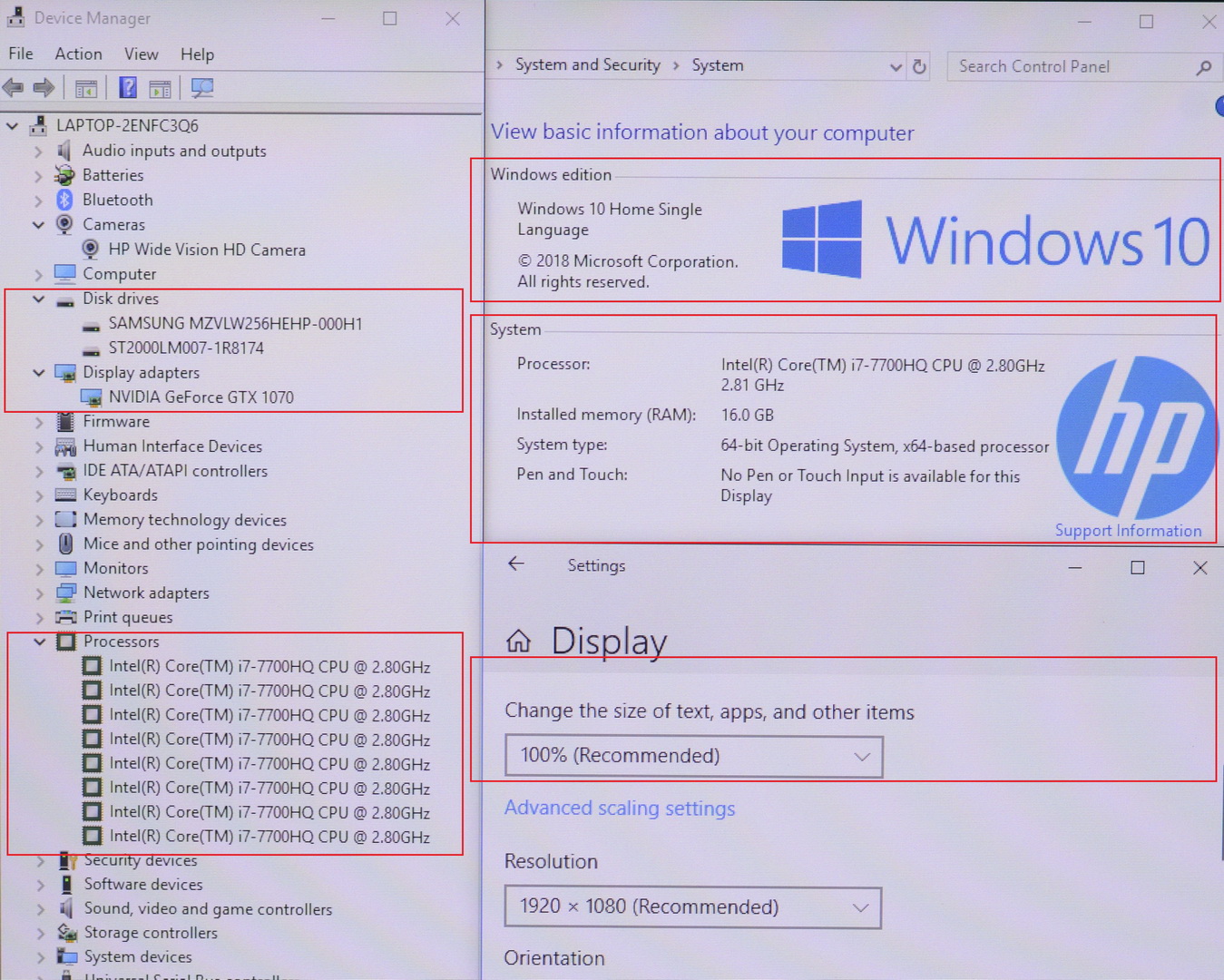Collapse the Display adapters category
The image size is (1224, 980).
click(38, 372)
